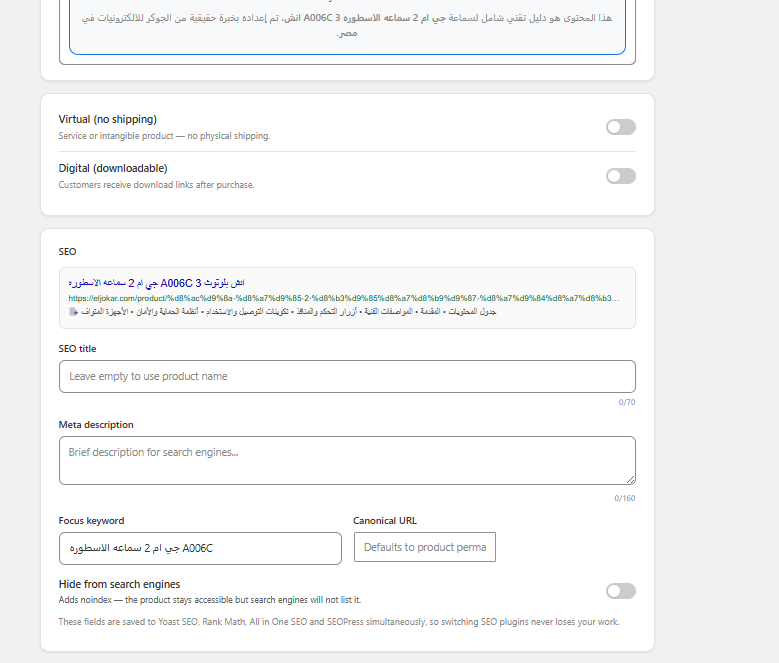Click the "Virtual (no shipping)" label
The image size is (779, 663).
click(x=108, y=119)
